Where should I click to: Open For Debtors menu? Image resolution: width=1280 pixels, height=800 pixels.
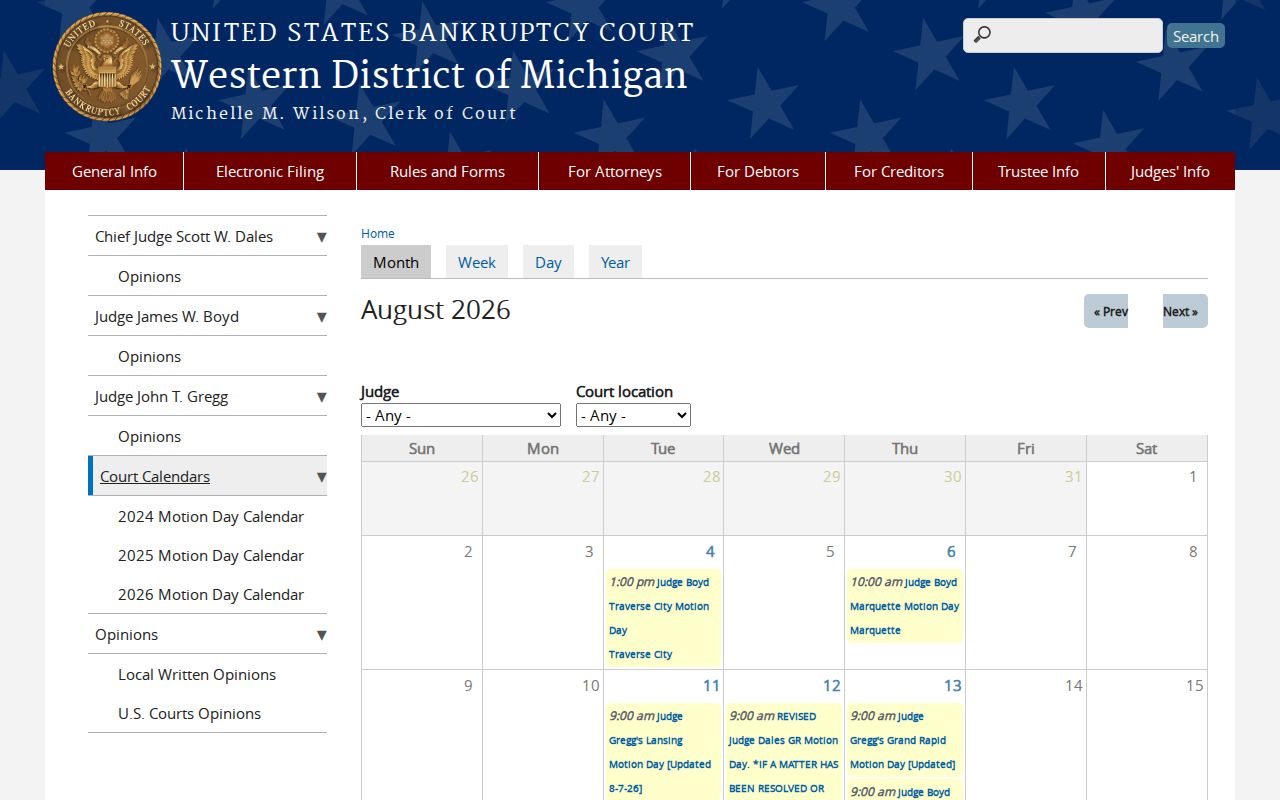(758, 171)
